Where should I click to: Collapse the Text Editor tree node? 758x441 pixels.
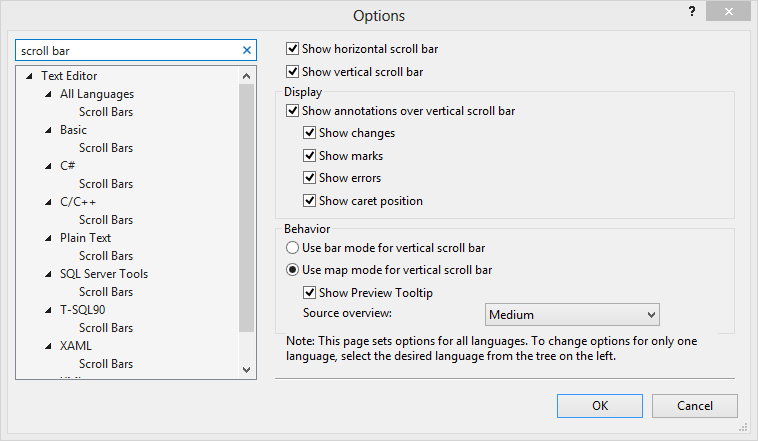tap(30, 76)
